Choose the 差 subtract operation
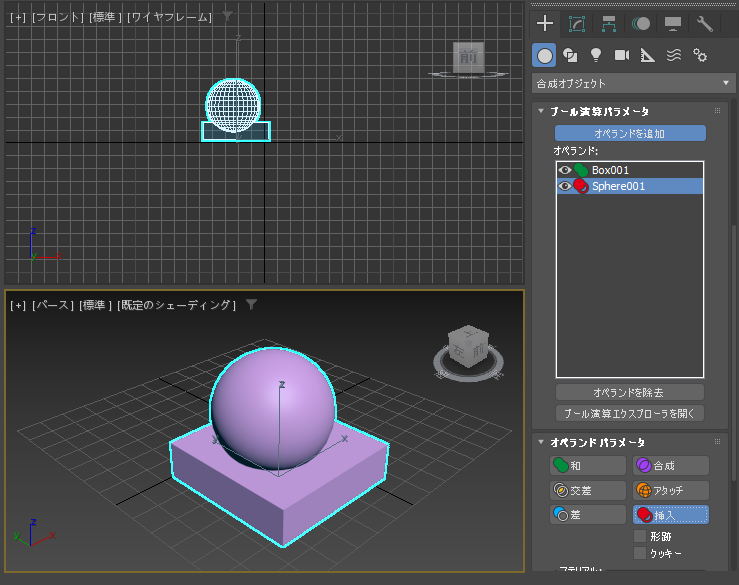739x585 pixels. click(588, 515)
